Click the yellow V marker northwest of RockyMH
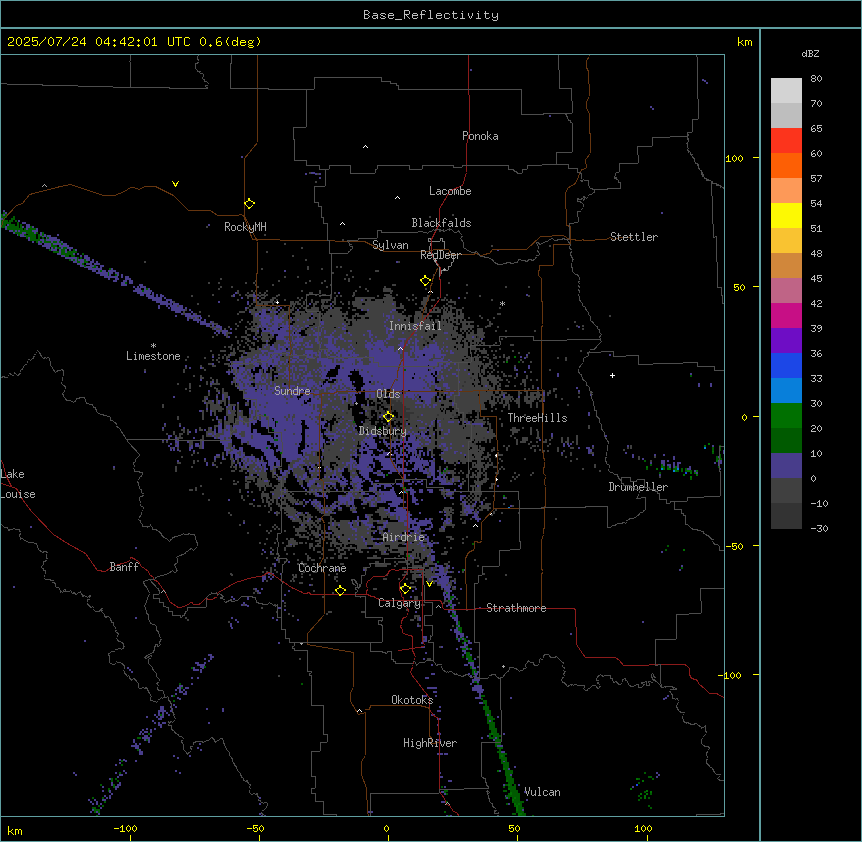 (x=175, y=184)
